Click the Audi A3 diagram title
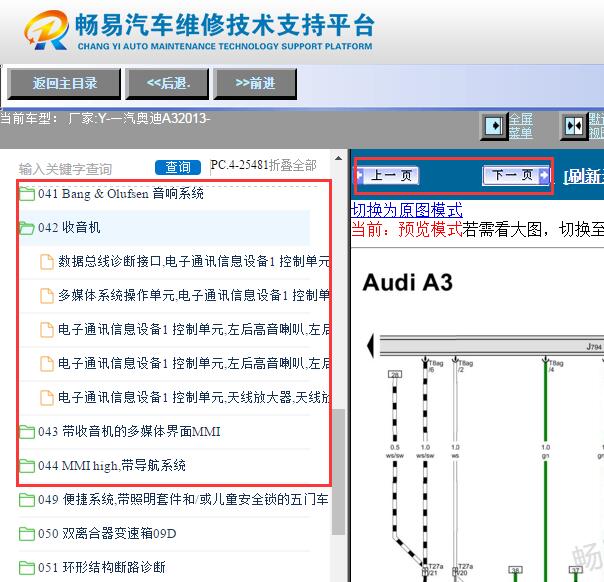 pyautogui.click(x=407, y=282)
